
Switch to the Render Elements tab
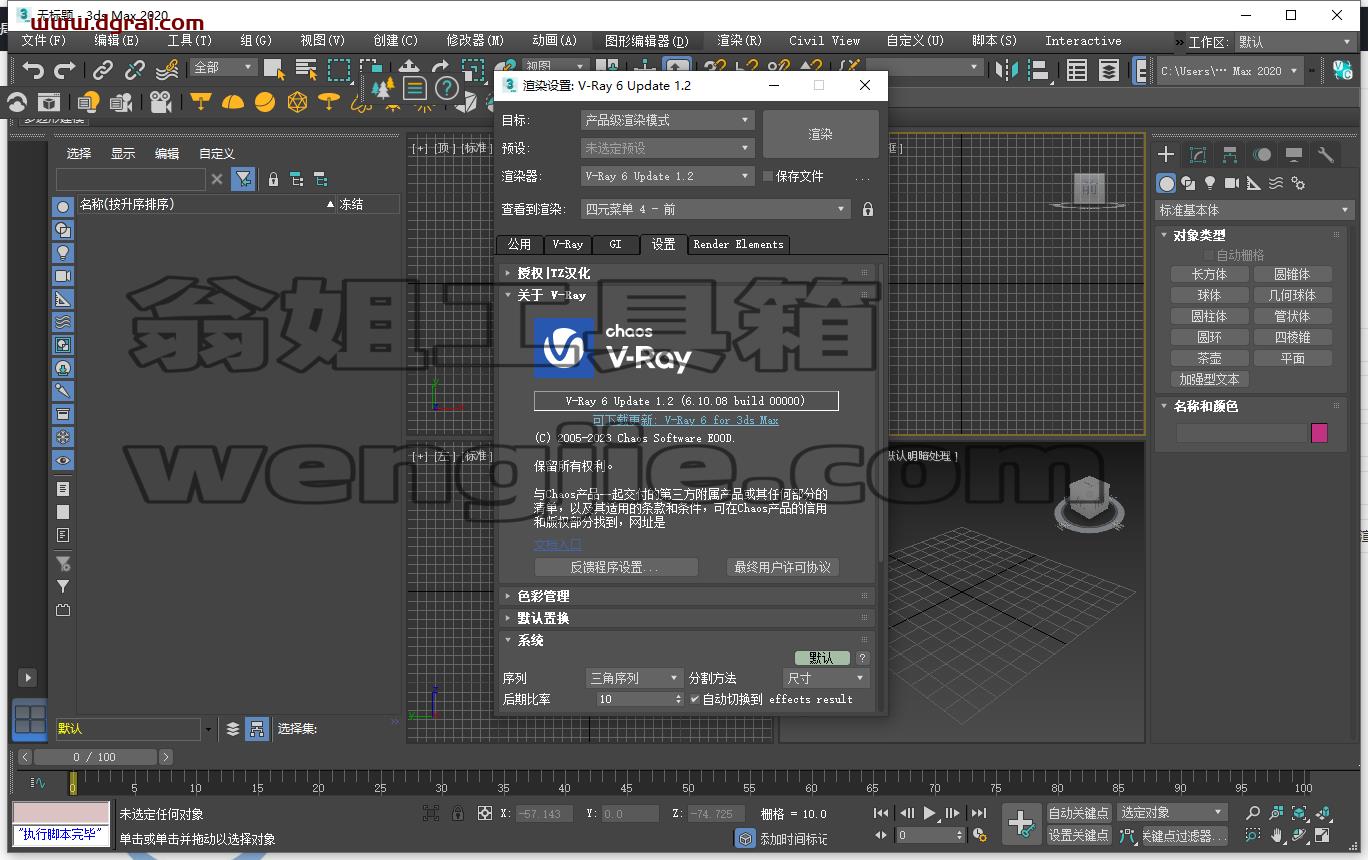click(x=738, y=244)
